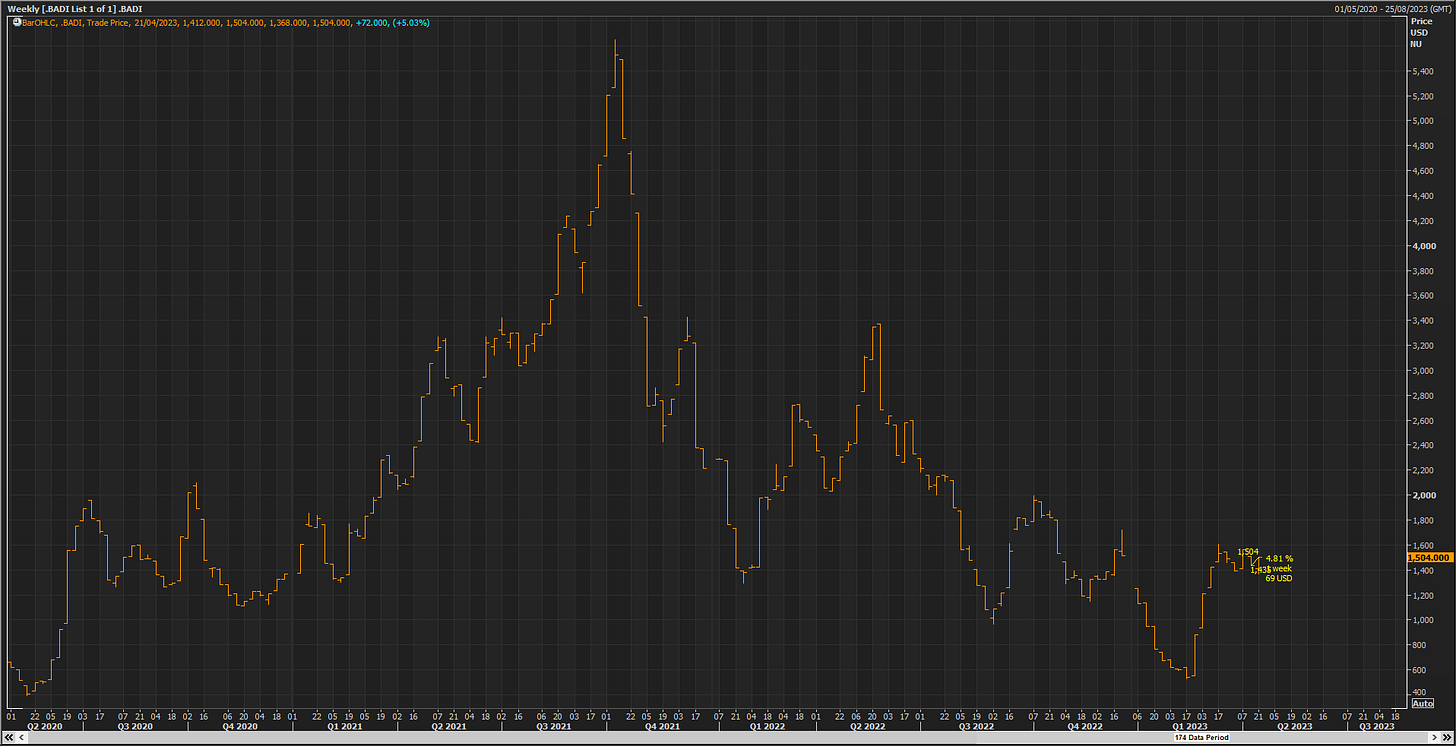
Task: Click the 2,000 price axis label
Action: pyautogui.click(x=1422, y=496)
